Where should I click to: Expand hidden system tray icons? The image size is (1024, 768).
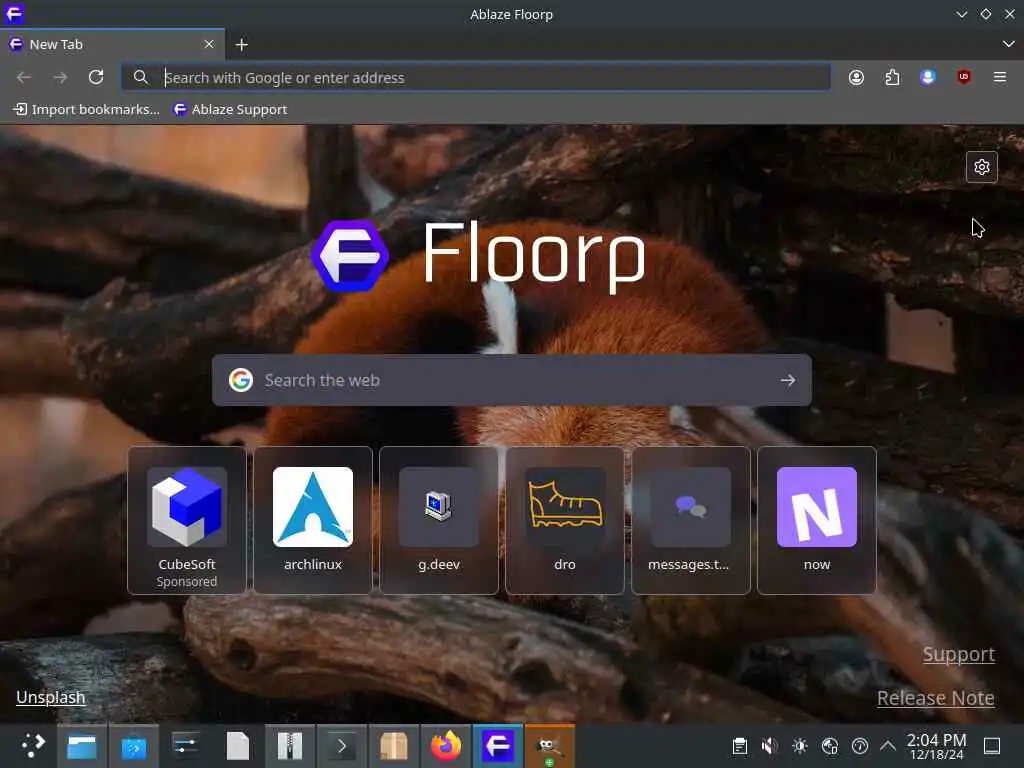coord(888,746)
